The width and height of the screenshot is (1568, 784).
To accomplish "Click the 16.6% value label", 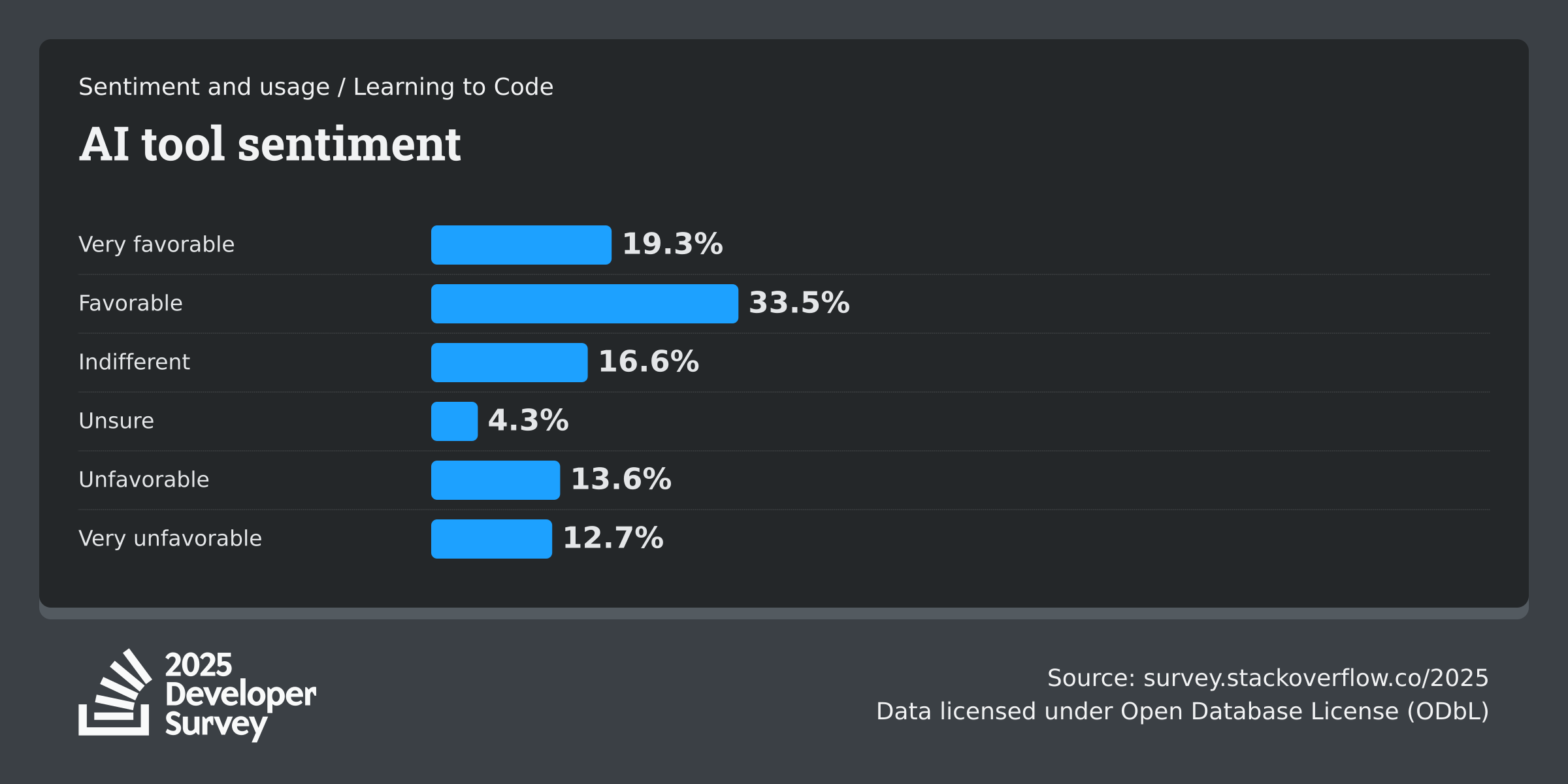I will tap(649, 362).
